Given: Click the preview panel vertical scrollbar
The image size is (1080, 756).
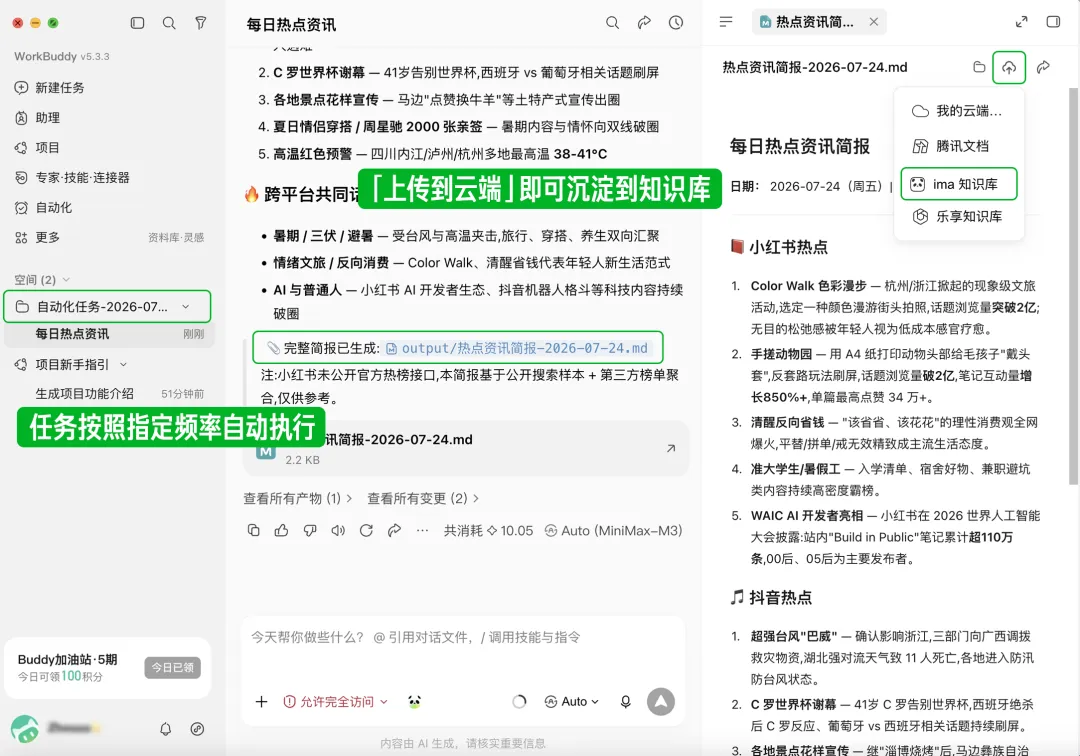Looking at the screenshot, I should point(1073,286).
